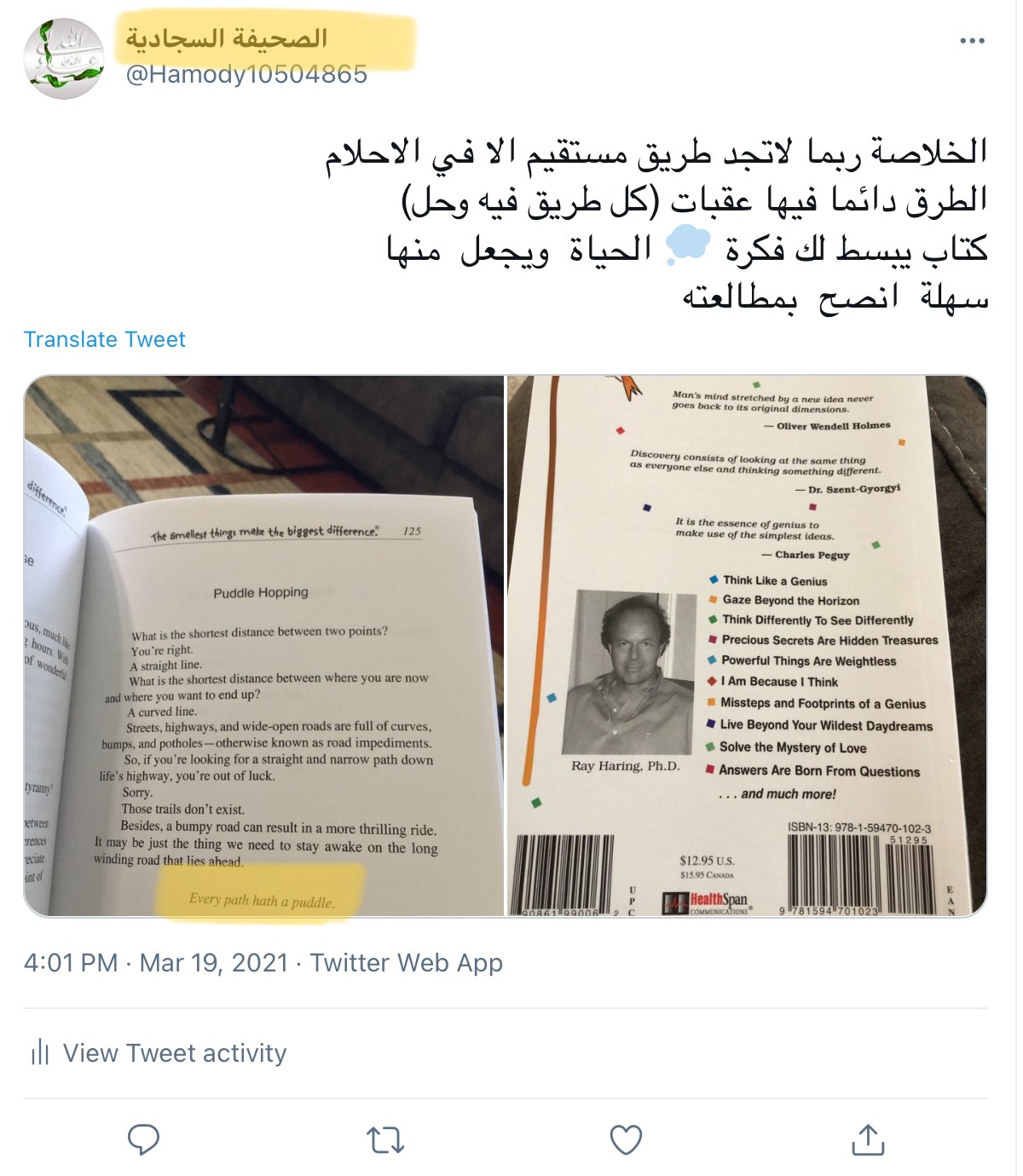The height and width of the screenshot is (1176, 1023).
Task: Open the three-dot more options menu
Action: click(x=972, y=41)
